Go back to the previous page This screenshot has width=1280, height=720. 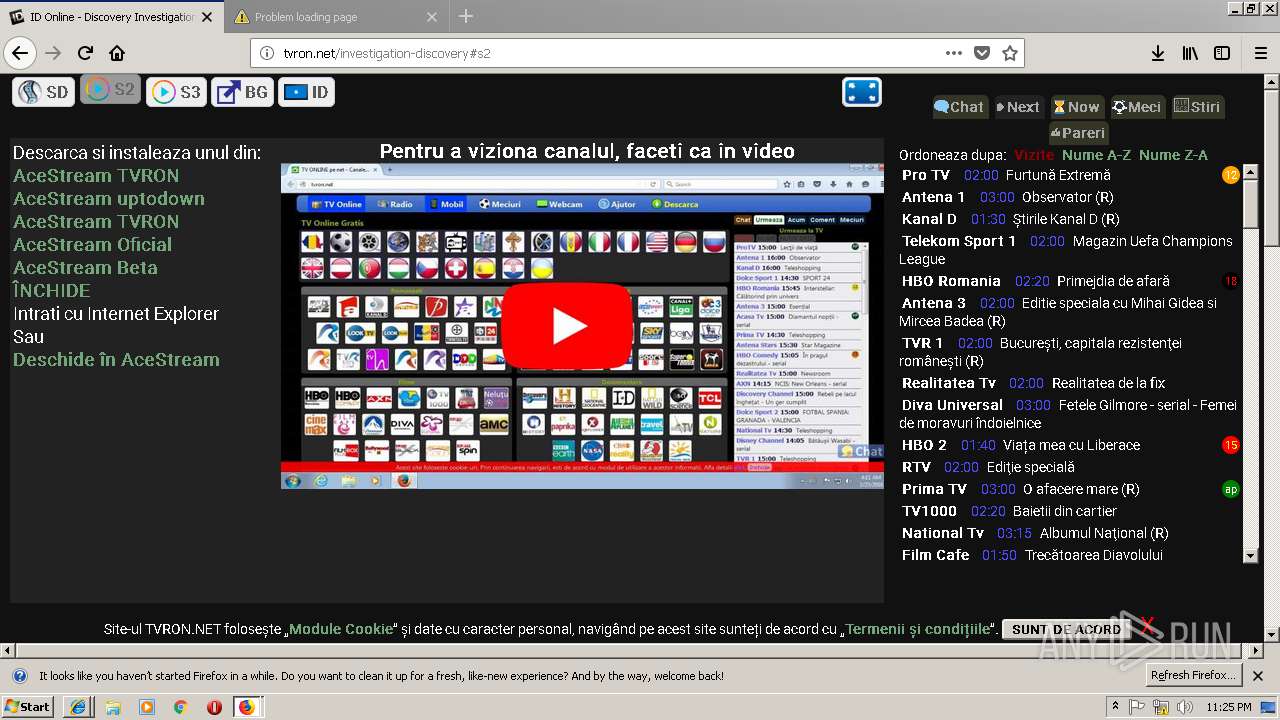20,53
